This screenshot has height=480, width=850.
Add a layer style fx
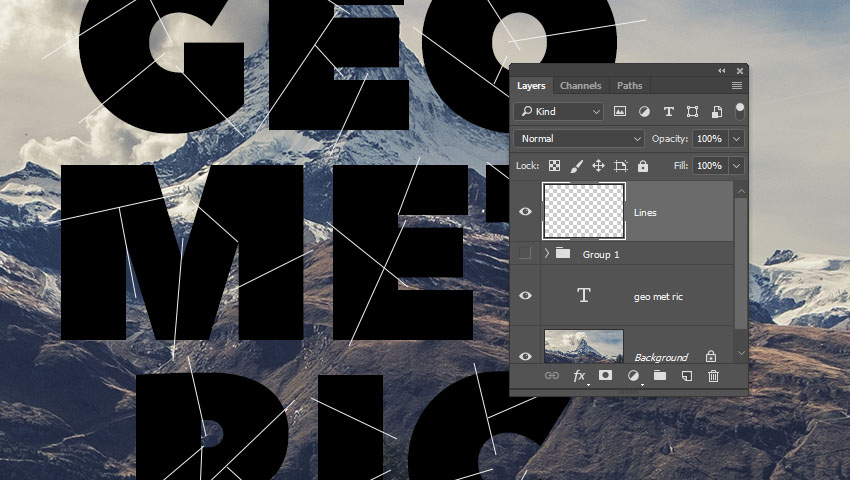tap(579, 376)
